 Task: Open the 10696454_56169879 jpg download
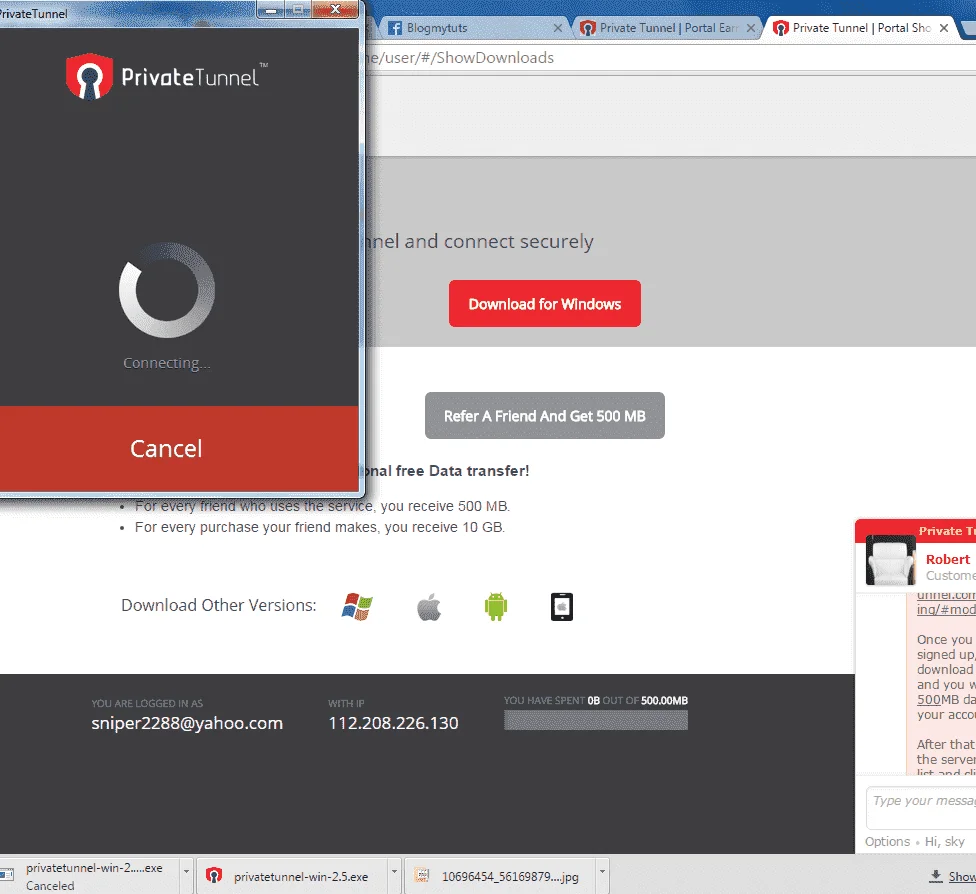[500, 876]
